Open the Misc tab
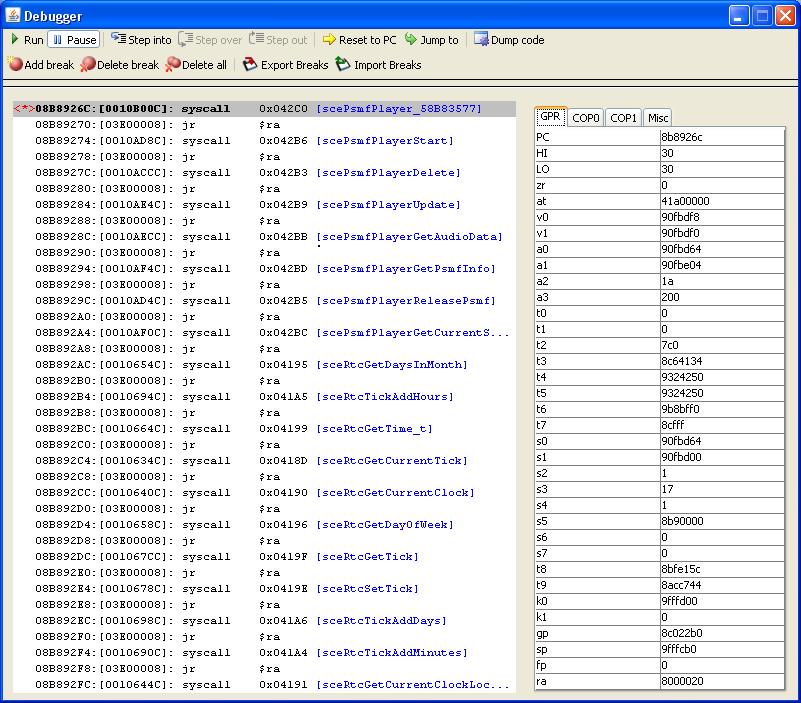801x703 pixels. (658, 118)
